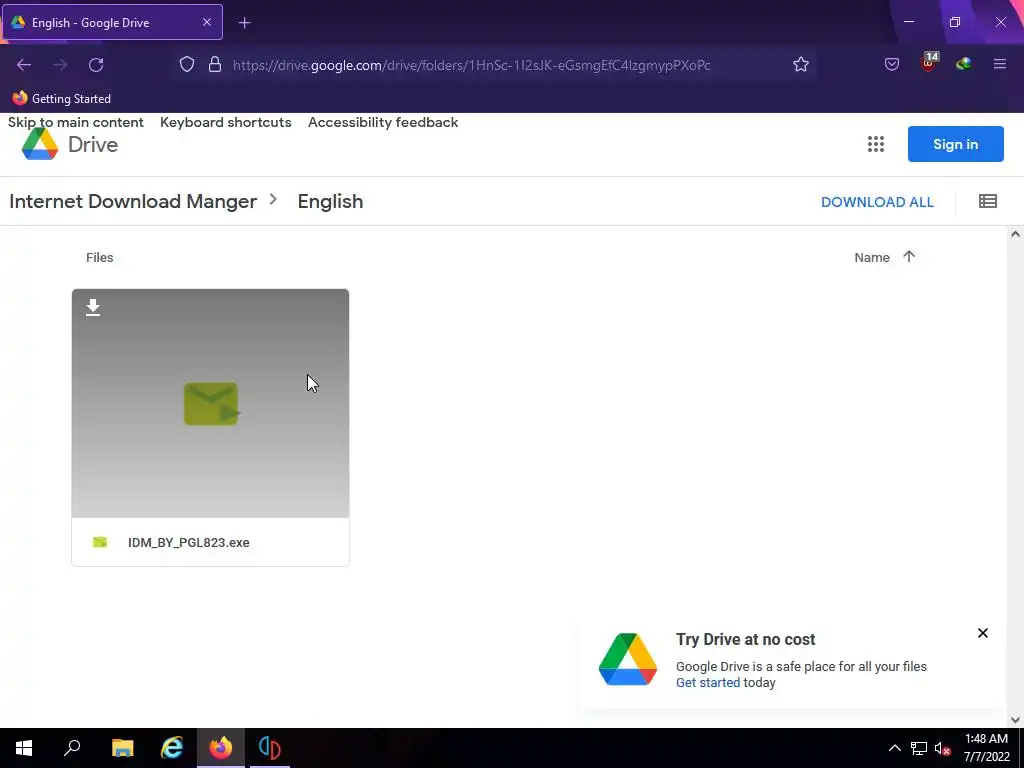Reload the current page

(96, 65)
